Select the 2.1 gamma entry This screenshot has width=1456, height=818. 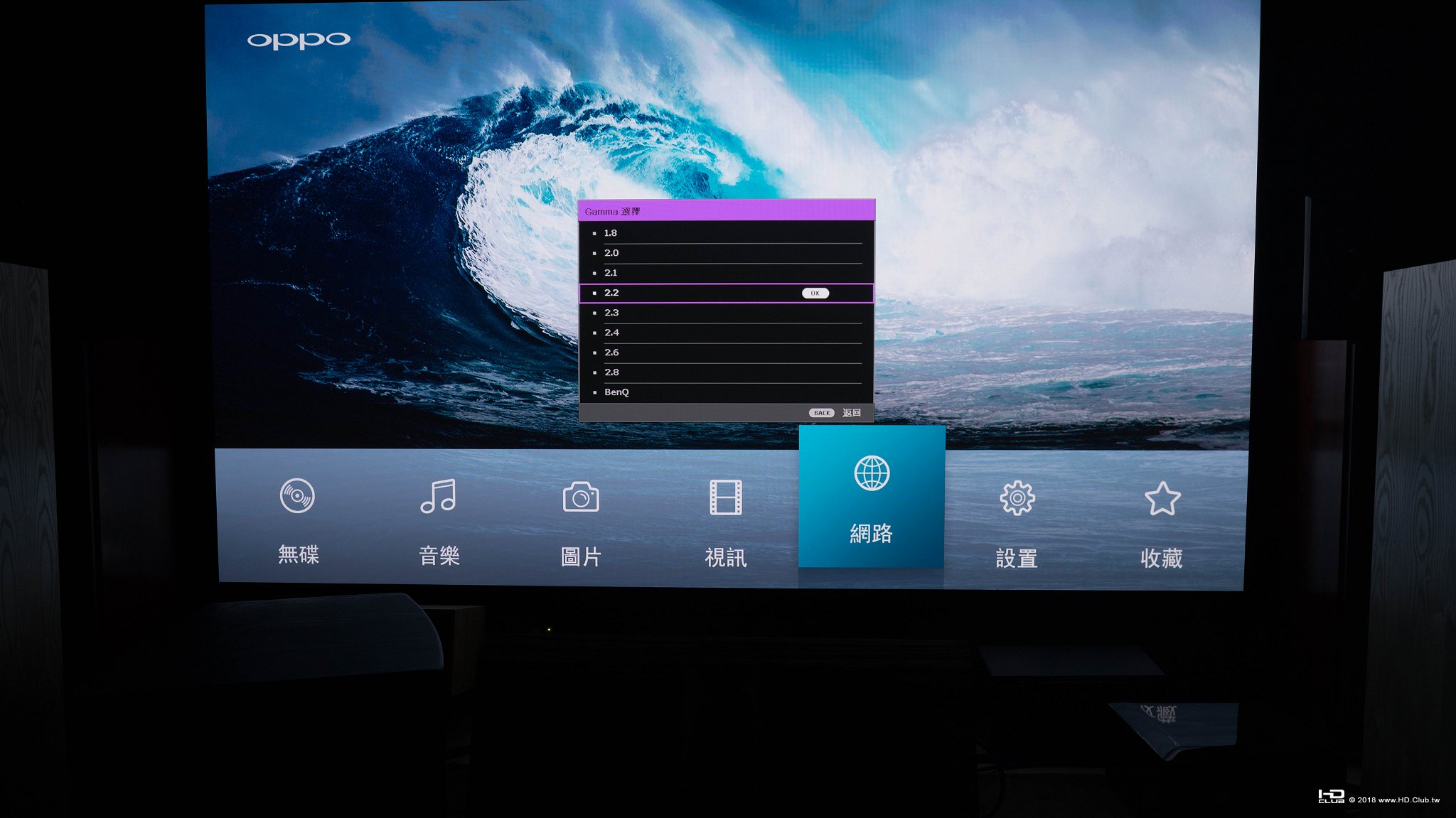pyautogui.click(x=611, y=273)
